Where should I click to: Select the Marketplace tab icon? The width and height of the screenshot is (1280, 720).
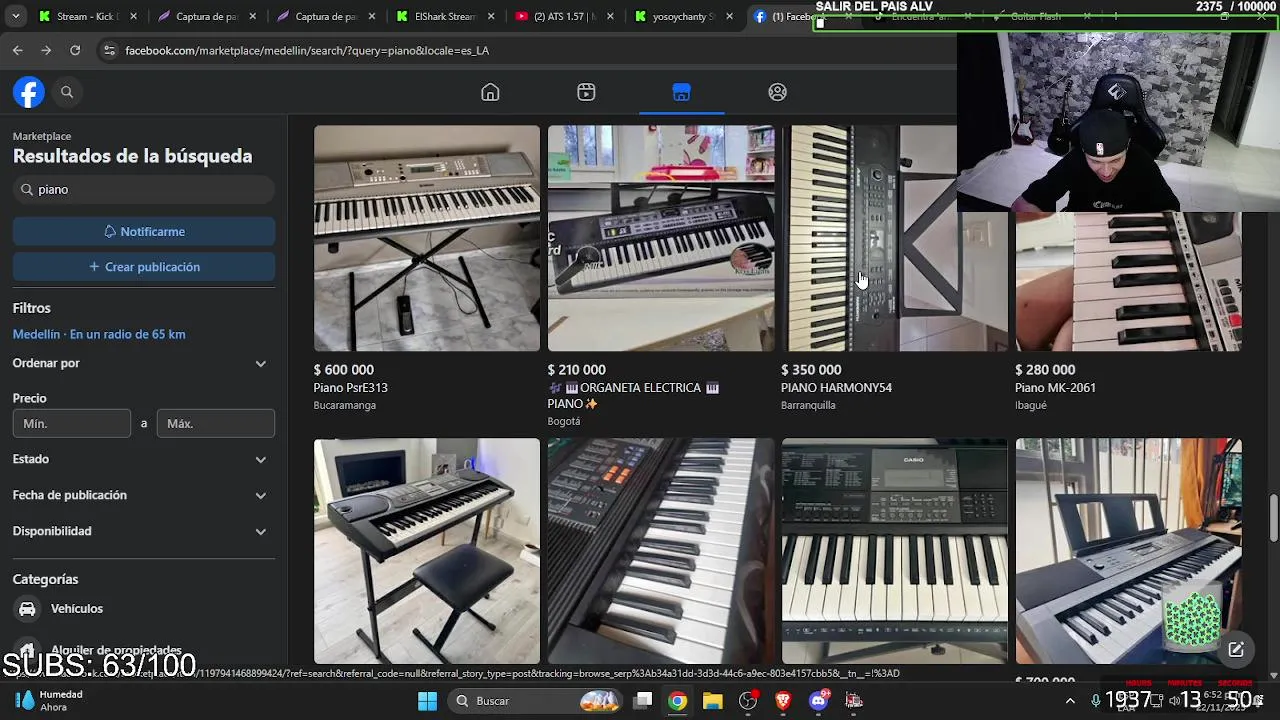click(681, 92)
